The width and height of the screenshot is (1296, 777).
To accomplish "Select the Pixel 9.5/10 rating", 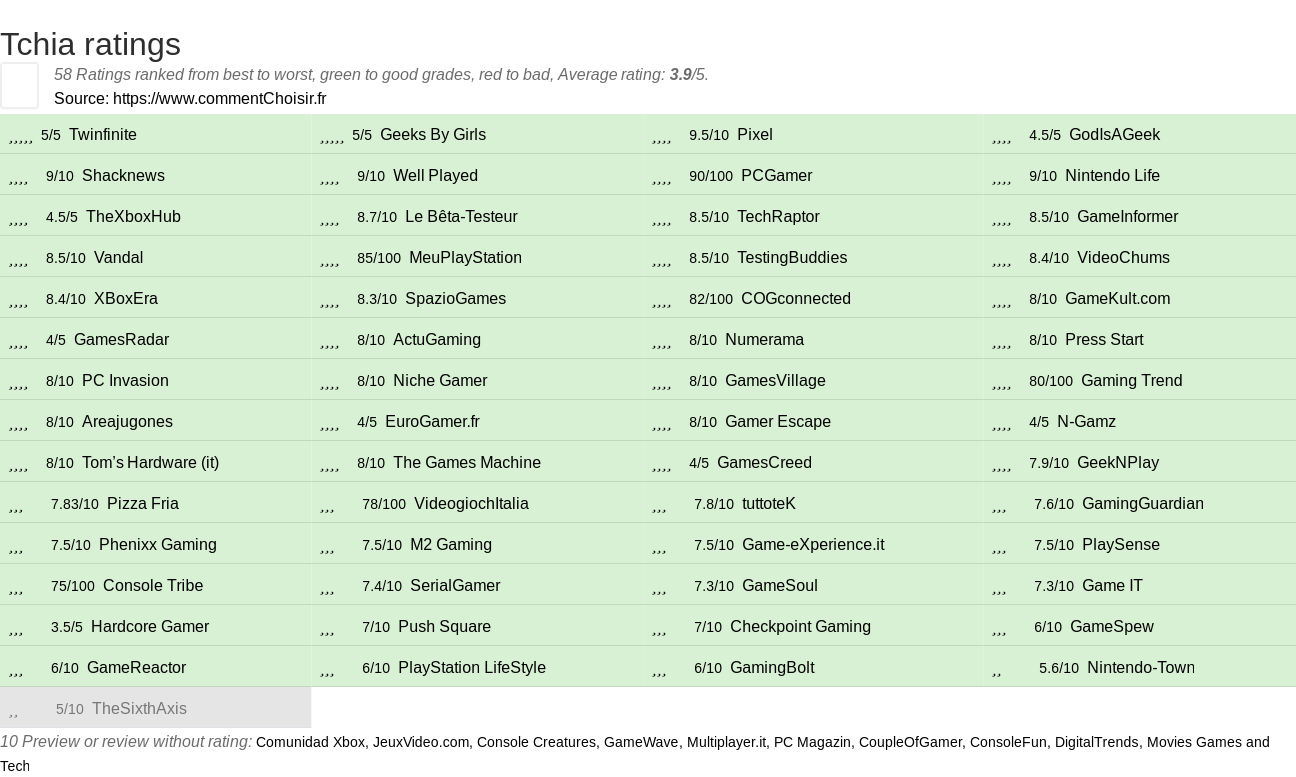I will coord(813,134).
